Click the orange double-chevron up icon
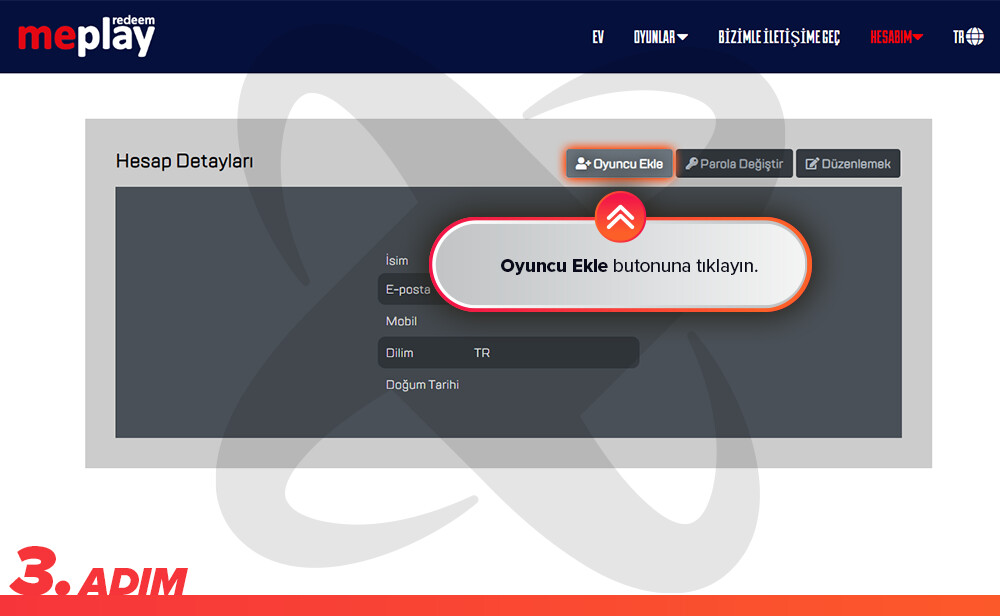 620,217
